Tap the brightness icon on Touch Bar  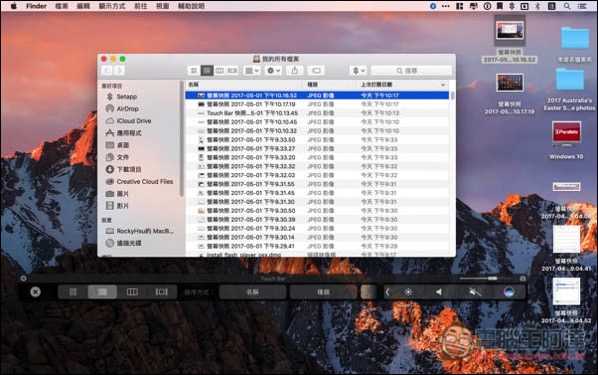[x=408, y=292]
